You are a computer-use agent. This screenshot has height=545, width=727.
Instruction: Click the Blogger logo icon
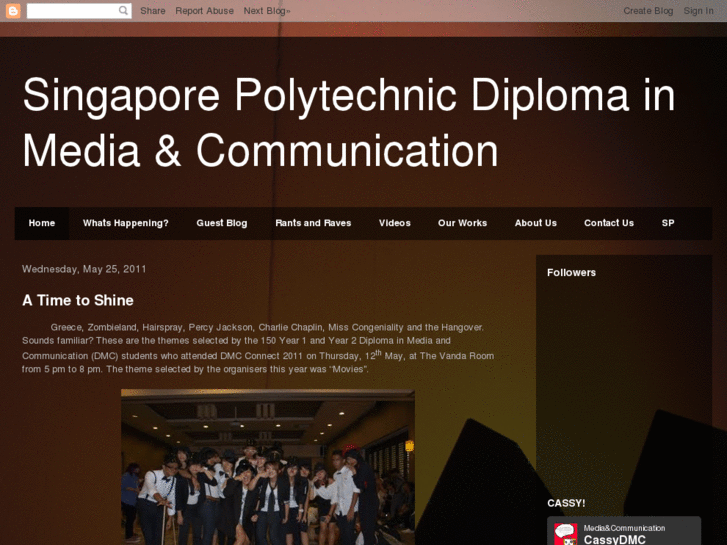13,11
